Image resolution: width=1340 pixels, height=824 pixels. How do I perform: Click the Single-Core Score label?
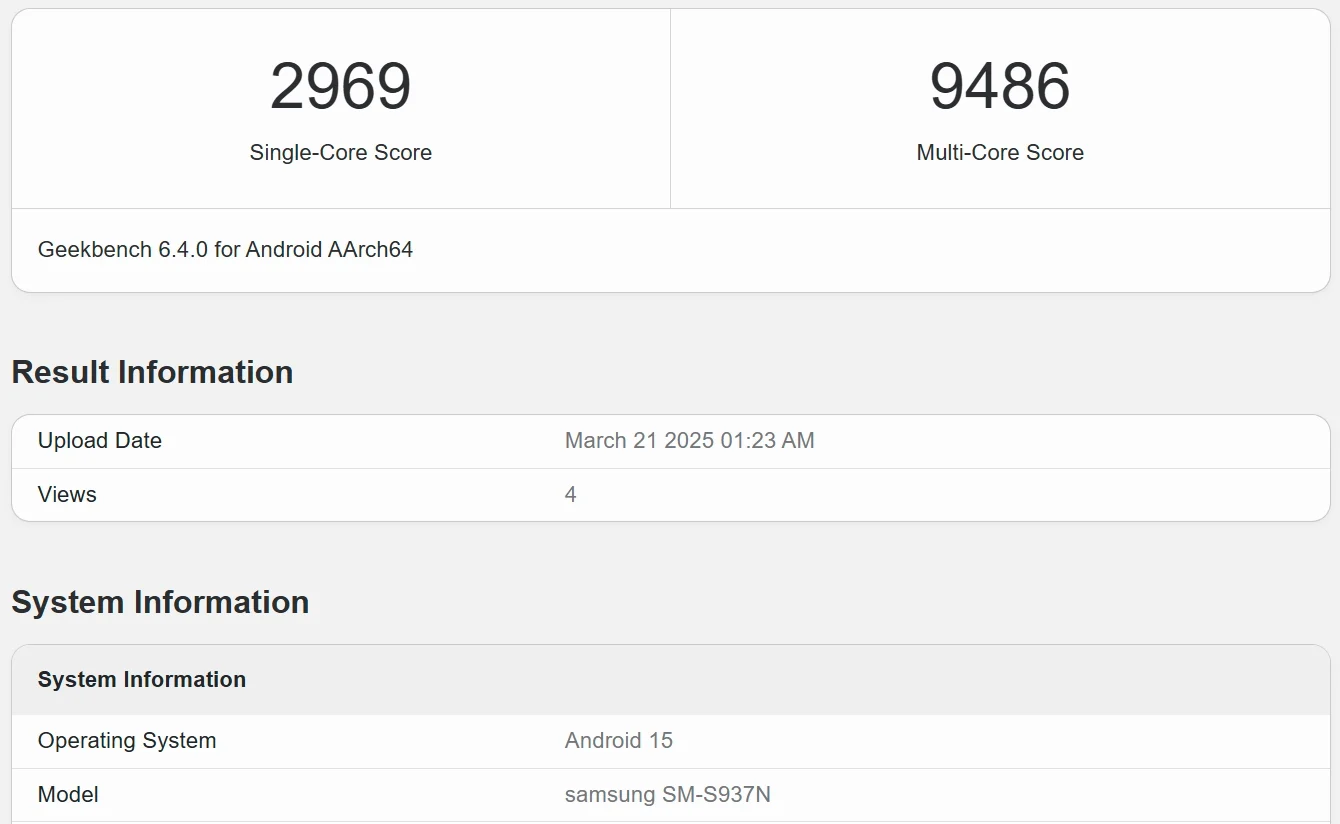(x=340, y=153)
